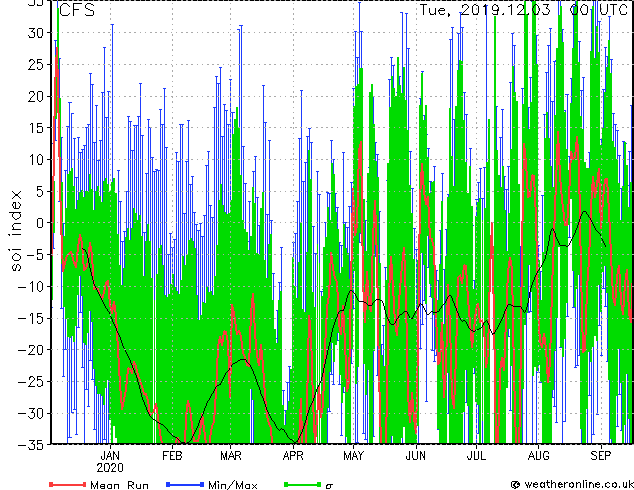Click the 25 y-axis tick value
Viewport: 634px width, 490px height.
[35, 64]
